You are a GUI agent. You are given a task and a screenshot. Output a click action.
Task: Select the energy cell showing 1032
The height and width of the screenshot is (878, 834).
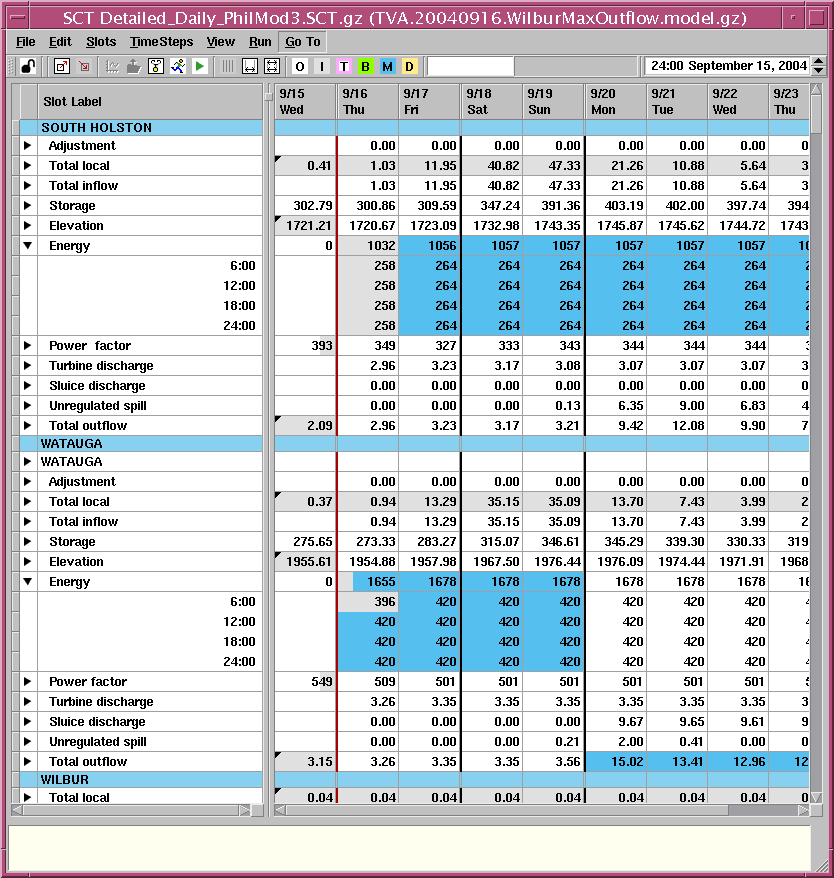(x=367, y=246)
